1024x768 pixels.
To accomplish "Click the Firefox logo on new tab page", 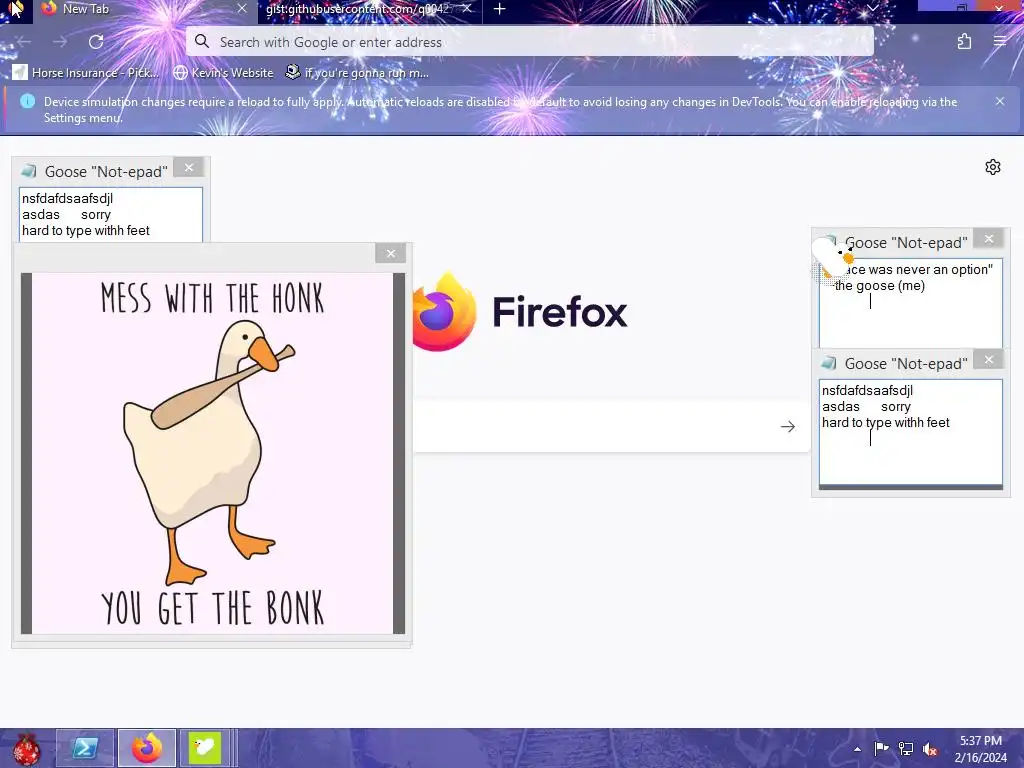I will tap(444, 312).
